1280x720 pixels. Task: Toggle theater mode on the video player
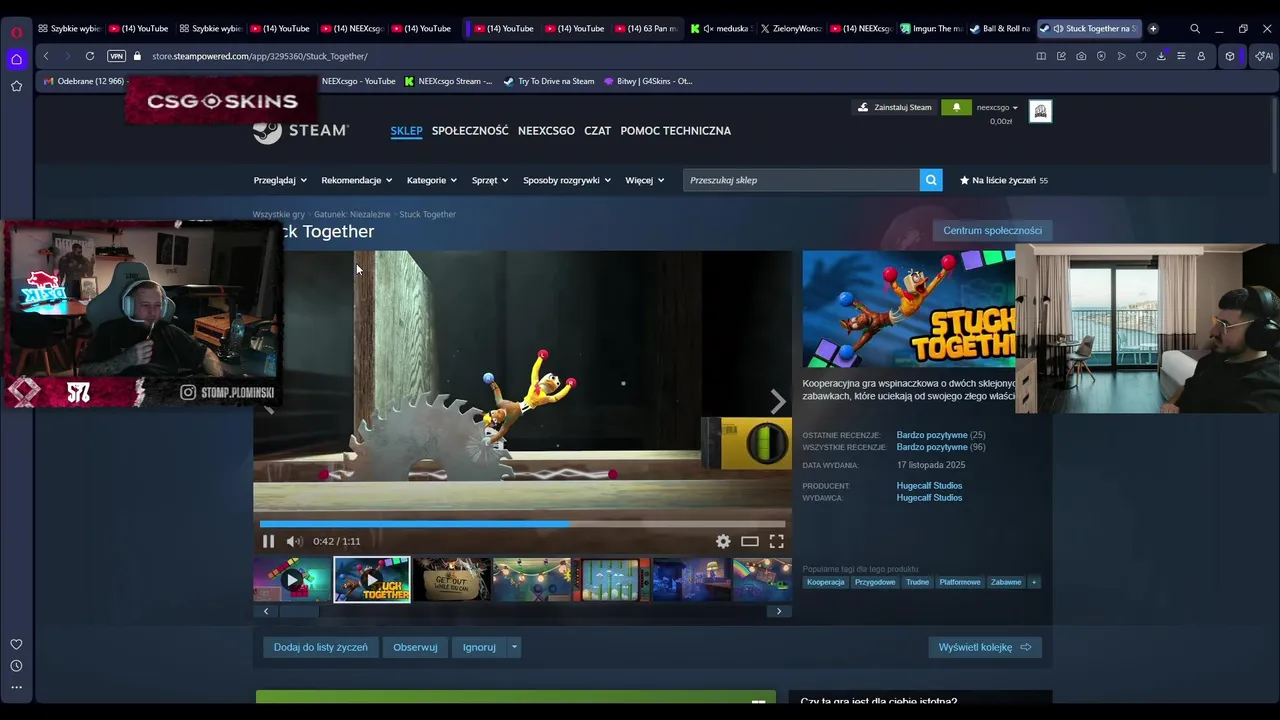pyautogui.click(x=750, y=541)
